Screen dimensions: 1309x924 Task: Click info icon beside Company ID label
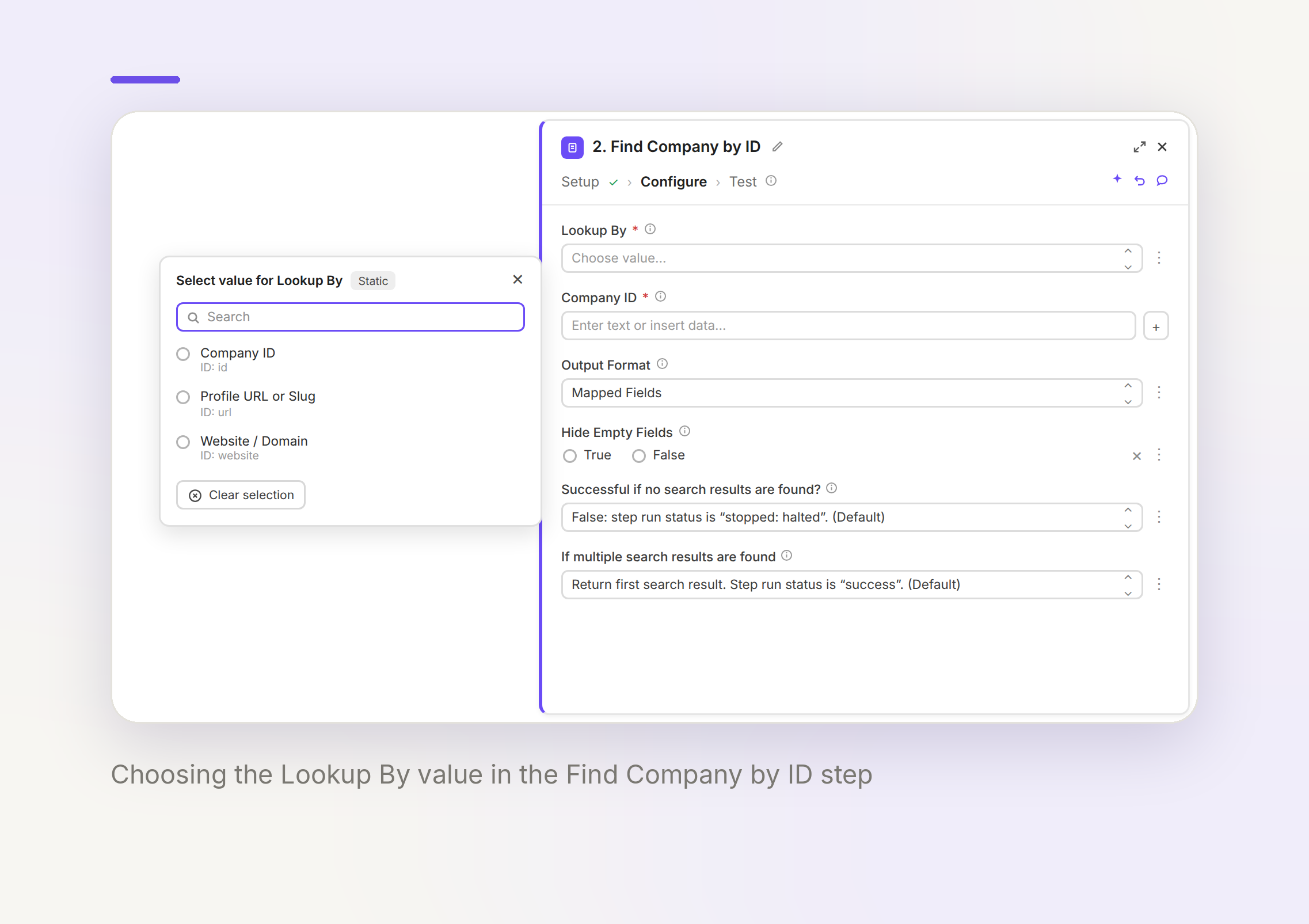pyautogui.click(x=660, y=296)
